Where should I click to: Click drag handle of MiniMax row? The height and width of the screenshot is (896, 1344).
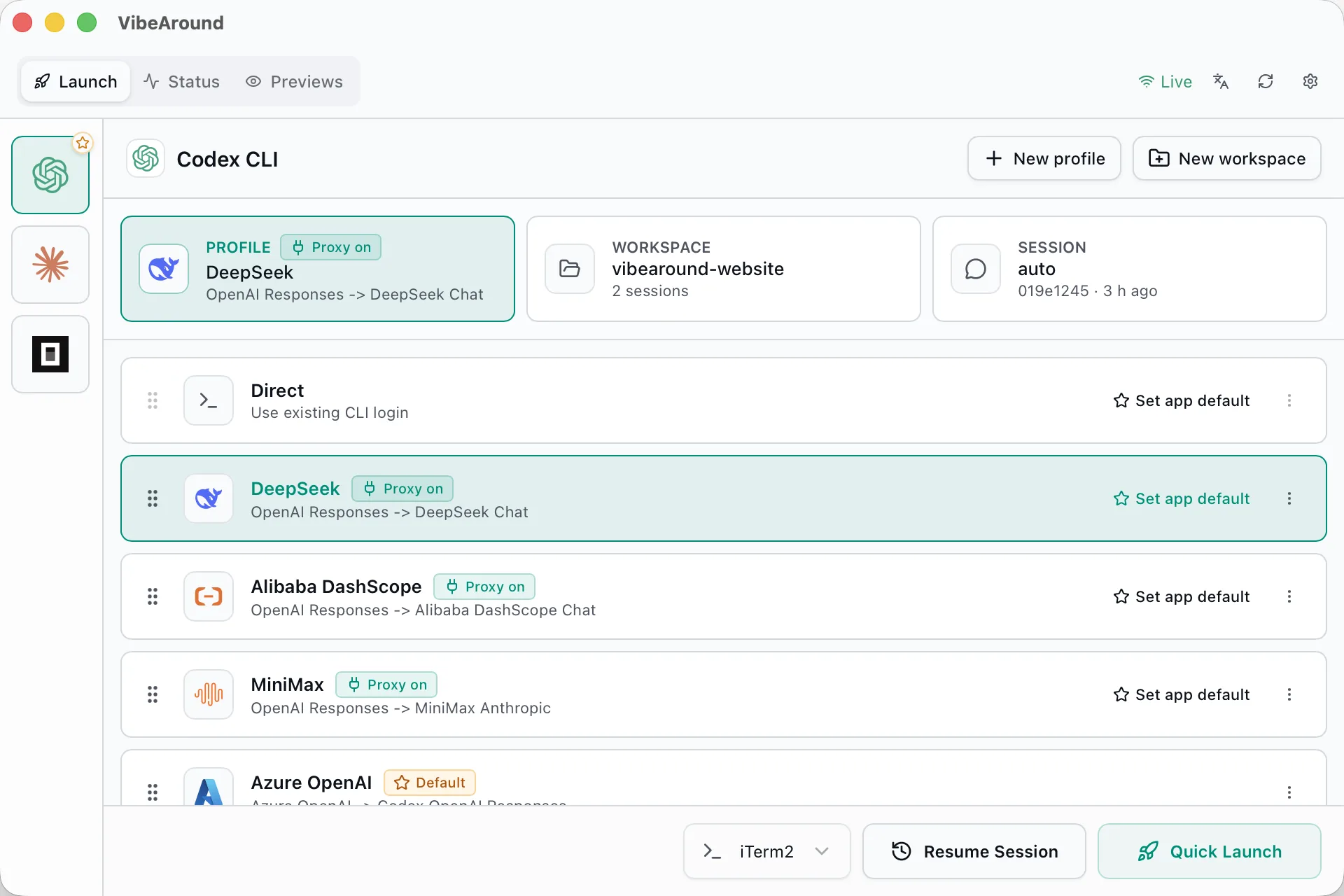pos(153,694)
